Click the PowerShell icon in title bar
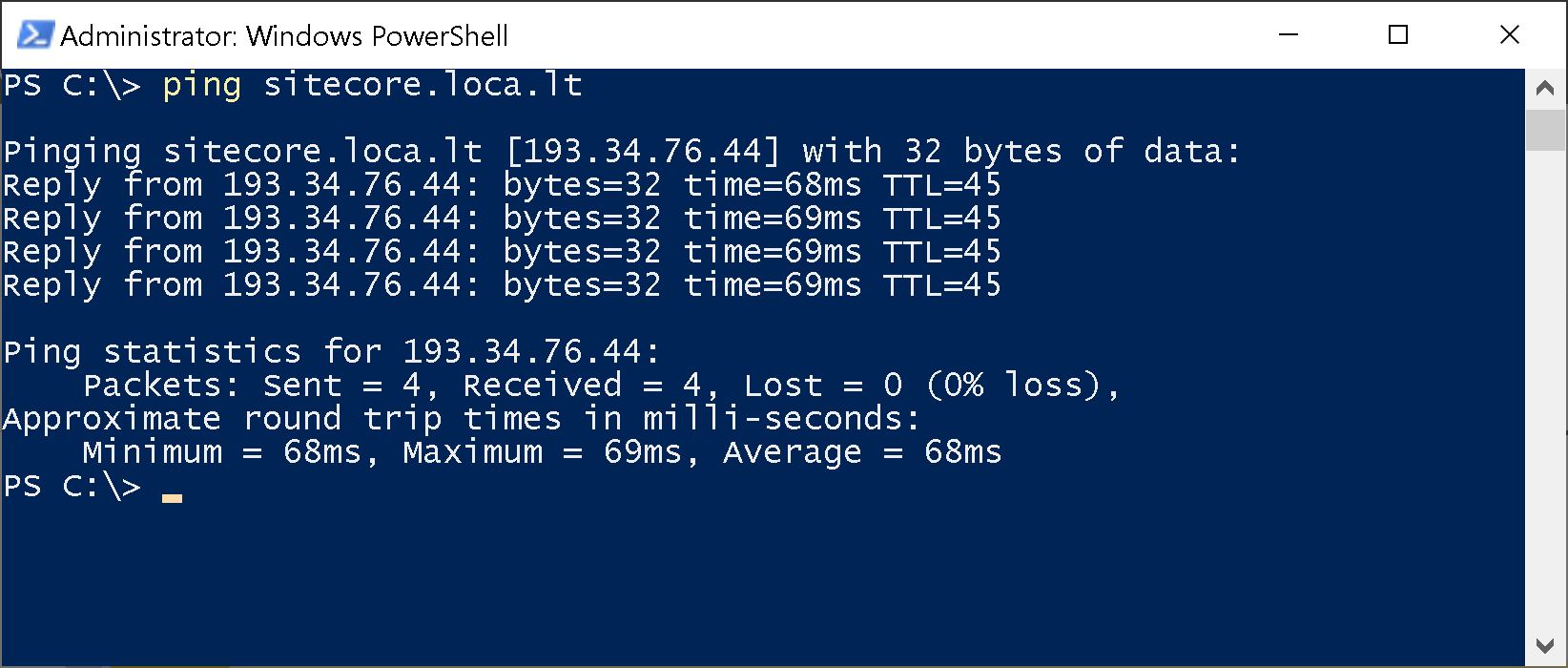1568x668 pixels. [x=35, y=35]
